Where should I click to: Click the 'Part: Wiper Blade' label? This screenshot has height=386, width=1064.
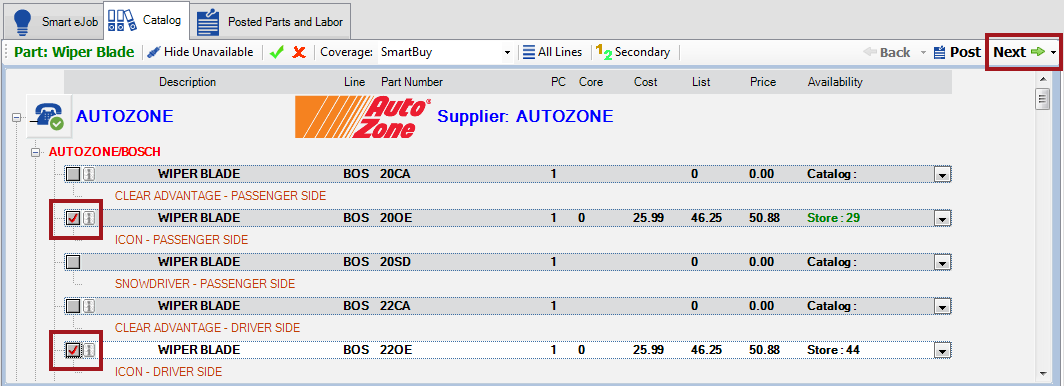[x=74, y=52]
